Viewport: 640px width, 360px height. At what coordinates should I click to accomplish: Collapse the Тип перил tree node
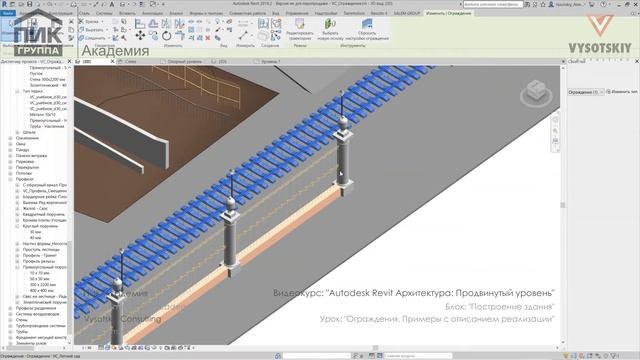click(x=17, y=91)
